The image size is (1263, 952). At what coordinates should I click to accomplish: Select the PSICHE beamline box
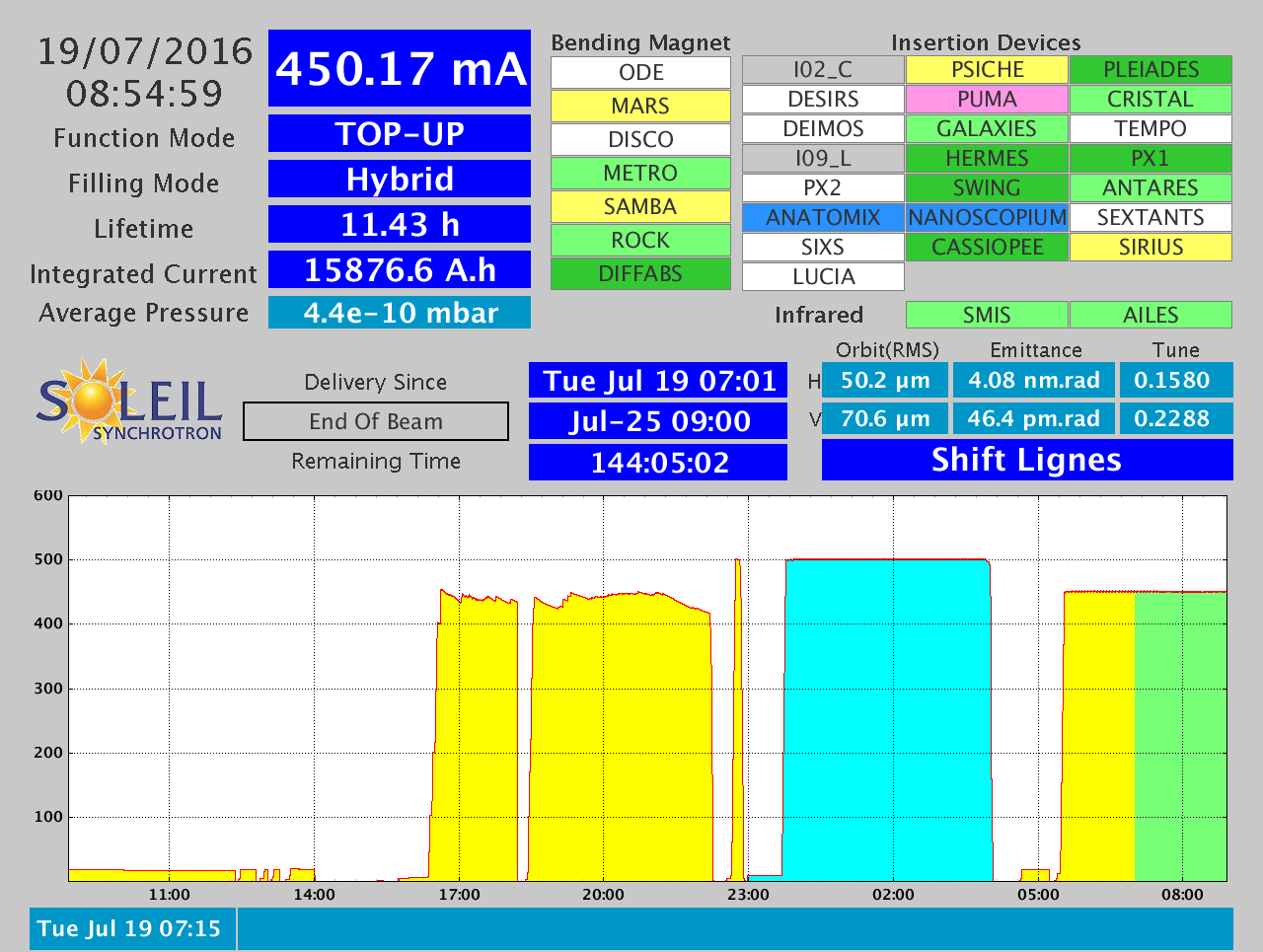click(x=987, y=69)
